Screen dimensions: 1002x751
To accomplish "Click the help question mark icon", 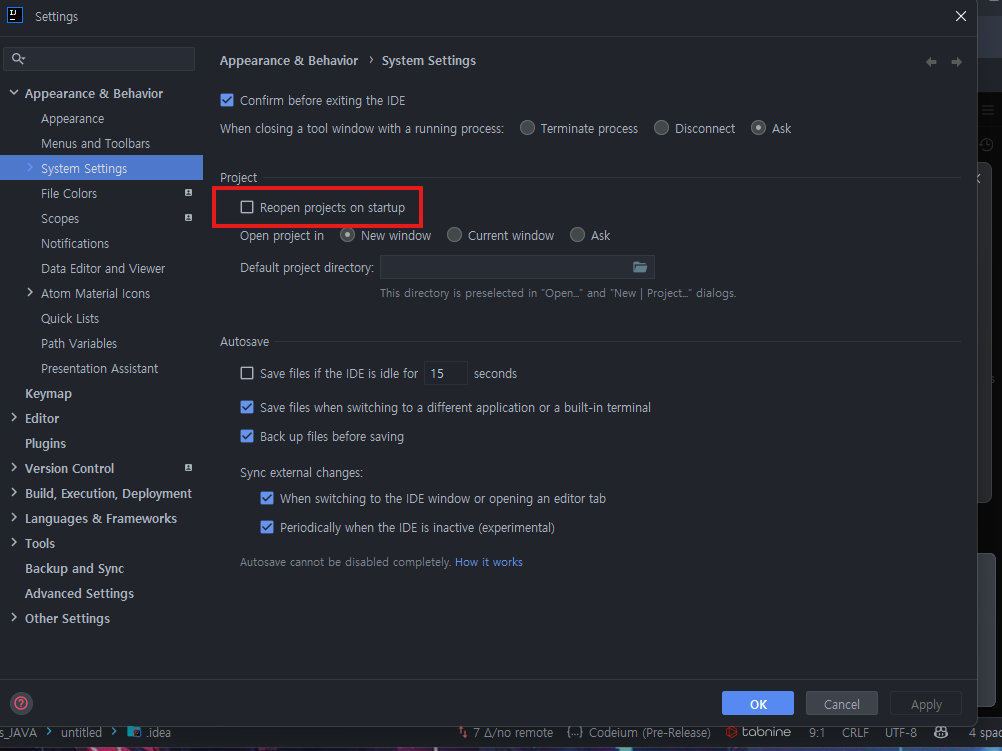I will click(21, 703).
